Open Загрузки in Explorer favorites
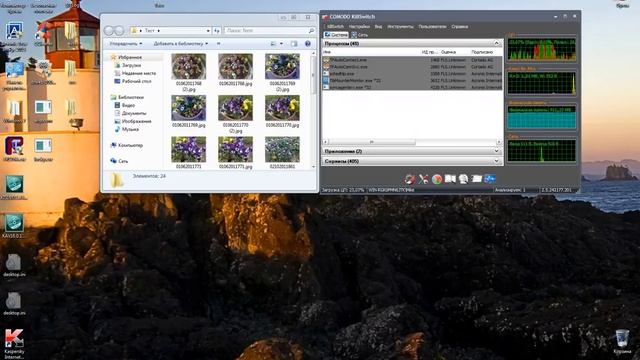This screenshot has width=640, height=360. [x=128, y=65]
